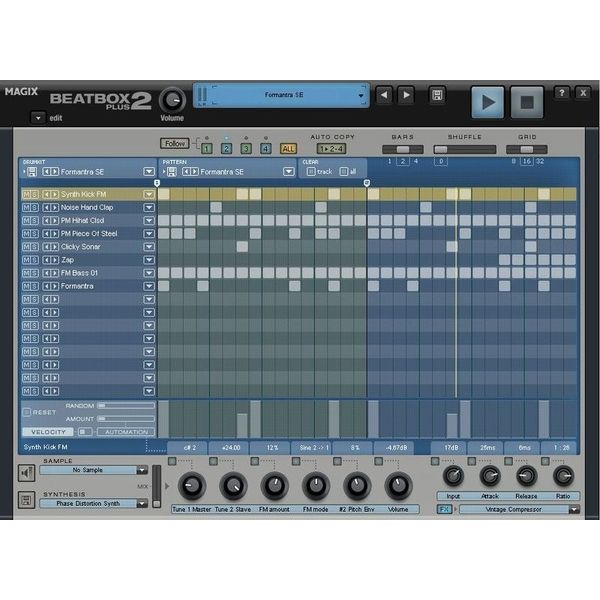The image size is (600, 600).
Task: Solo the Noise Hand Clap track
Action: [x=35, y=207]
